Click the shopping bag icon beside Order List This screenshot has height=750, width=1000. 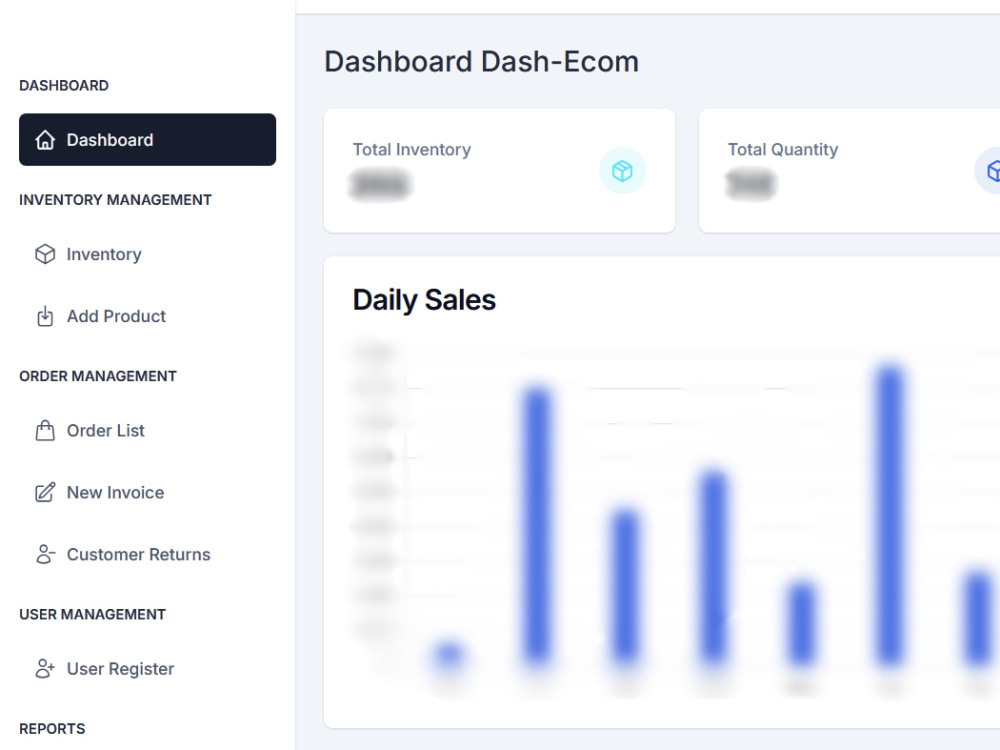click(x=45, y=430)
